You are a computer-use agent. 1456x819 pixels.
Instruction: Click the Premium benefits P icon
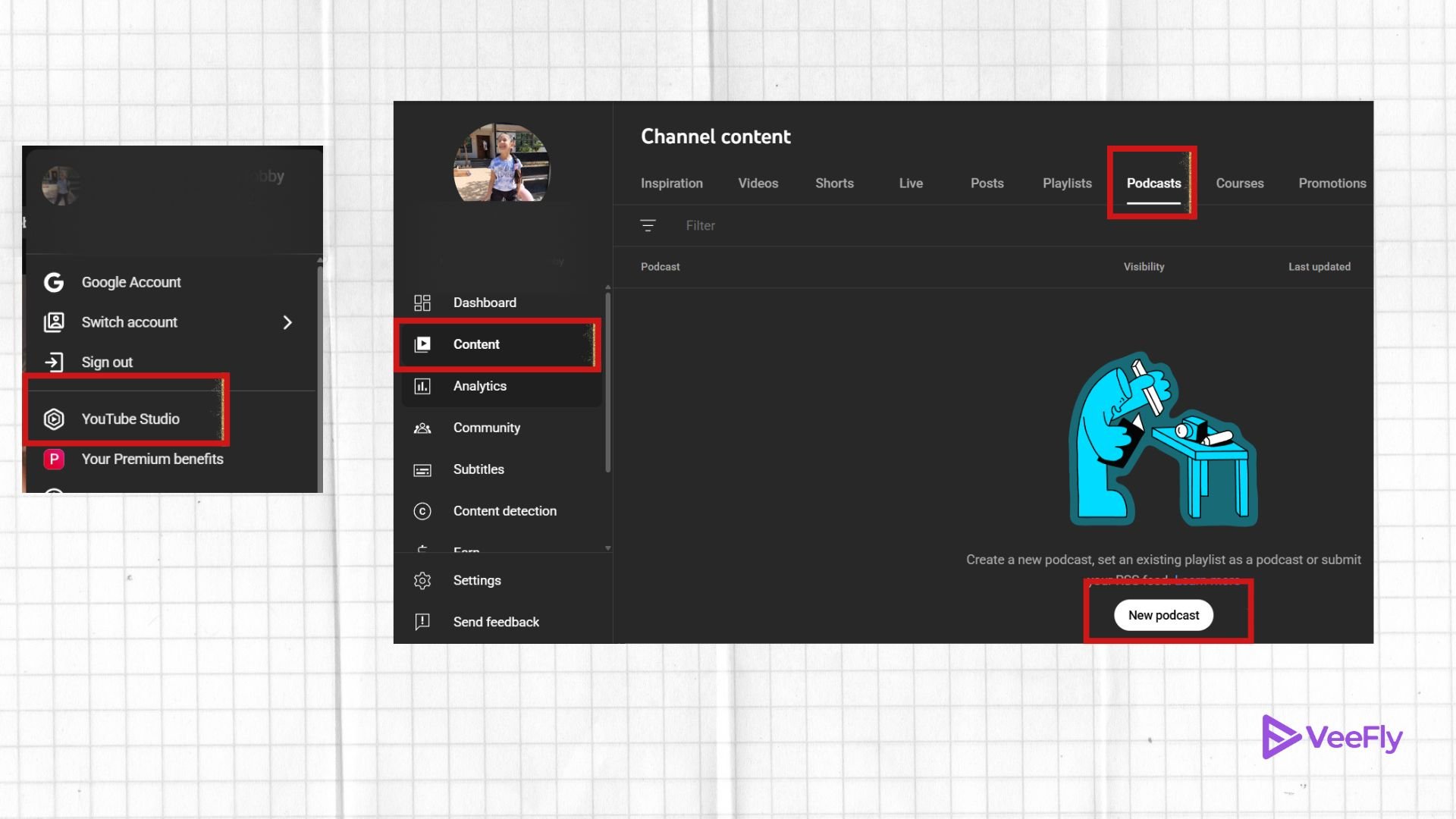pyautogui.click(x=54, y=459)
